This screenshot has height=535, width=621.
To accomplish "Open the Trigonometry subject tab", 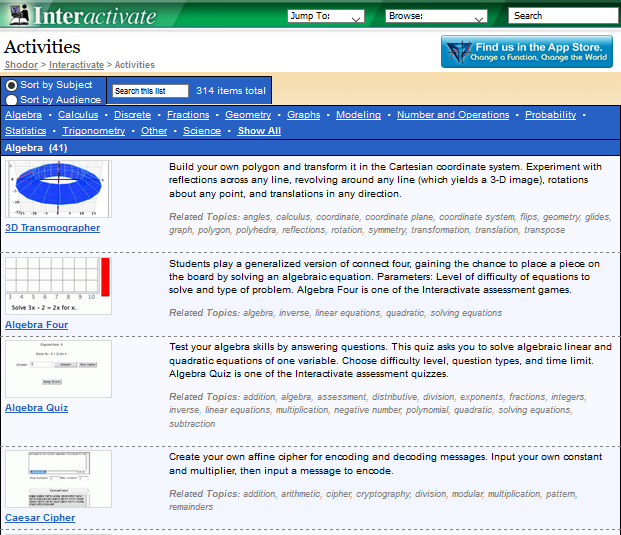I will pos(93,131).
